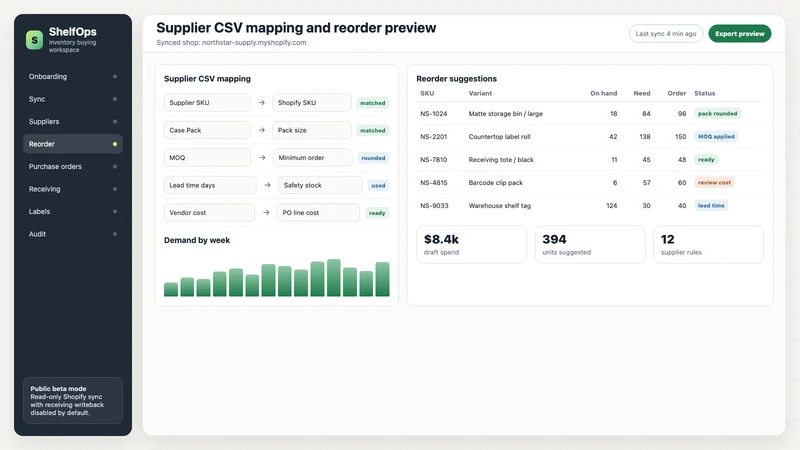
Task: Click the Variant column header
Action: [x=480, y=93]
